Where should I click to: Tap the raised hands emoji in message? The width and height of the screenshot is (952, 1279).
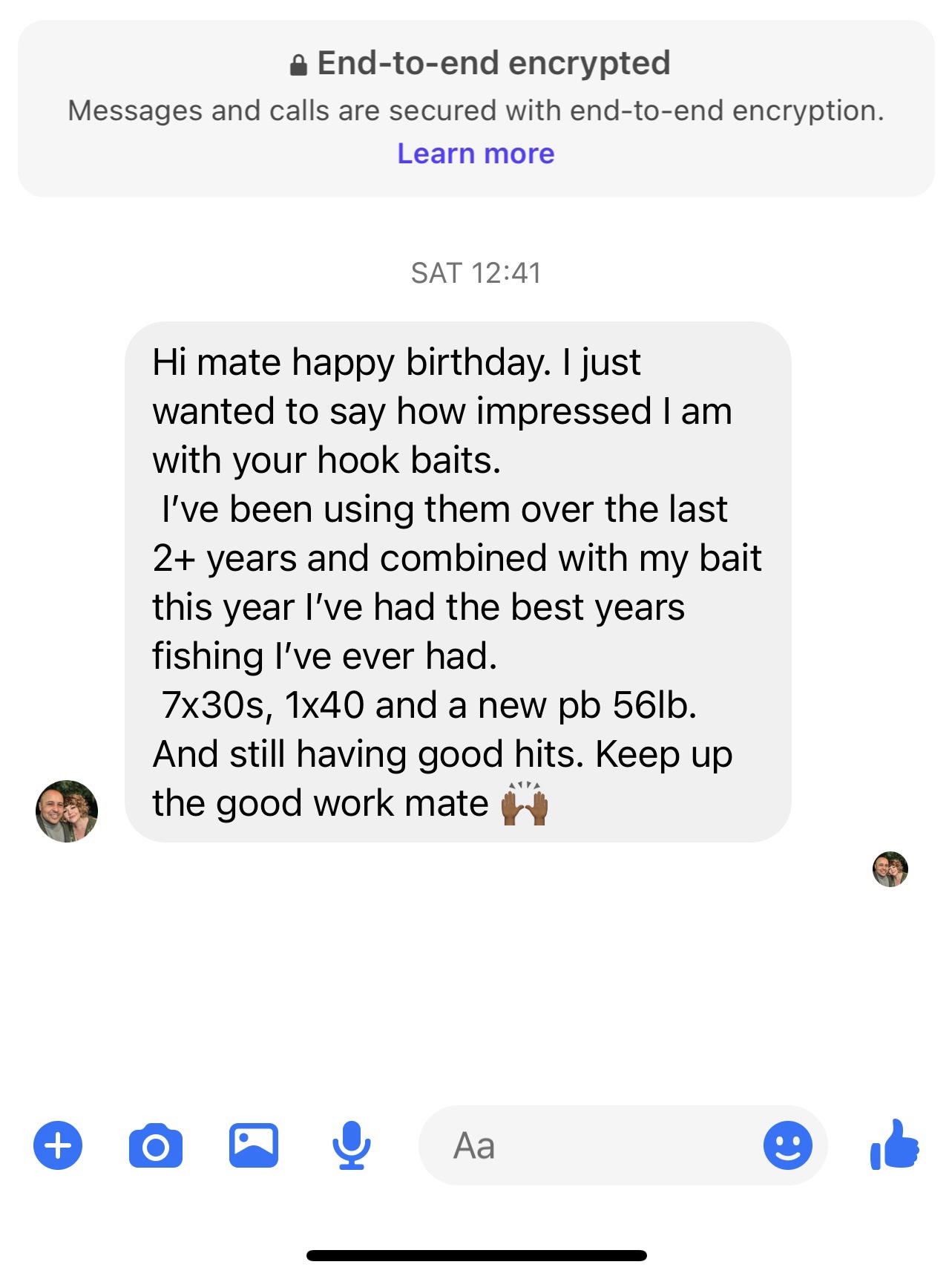[525, 803]
